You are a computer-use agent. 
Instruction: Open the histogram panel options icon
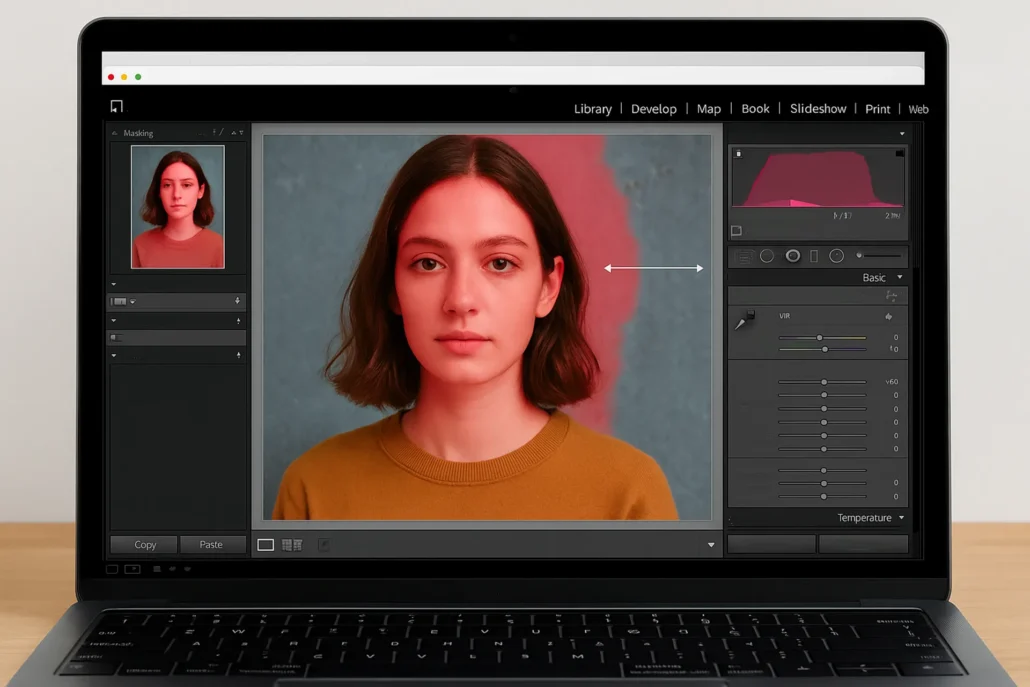[902, 134]
